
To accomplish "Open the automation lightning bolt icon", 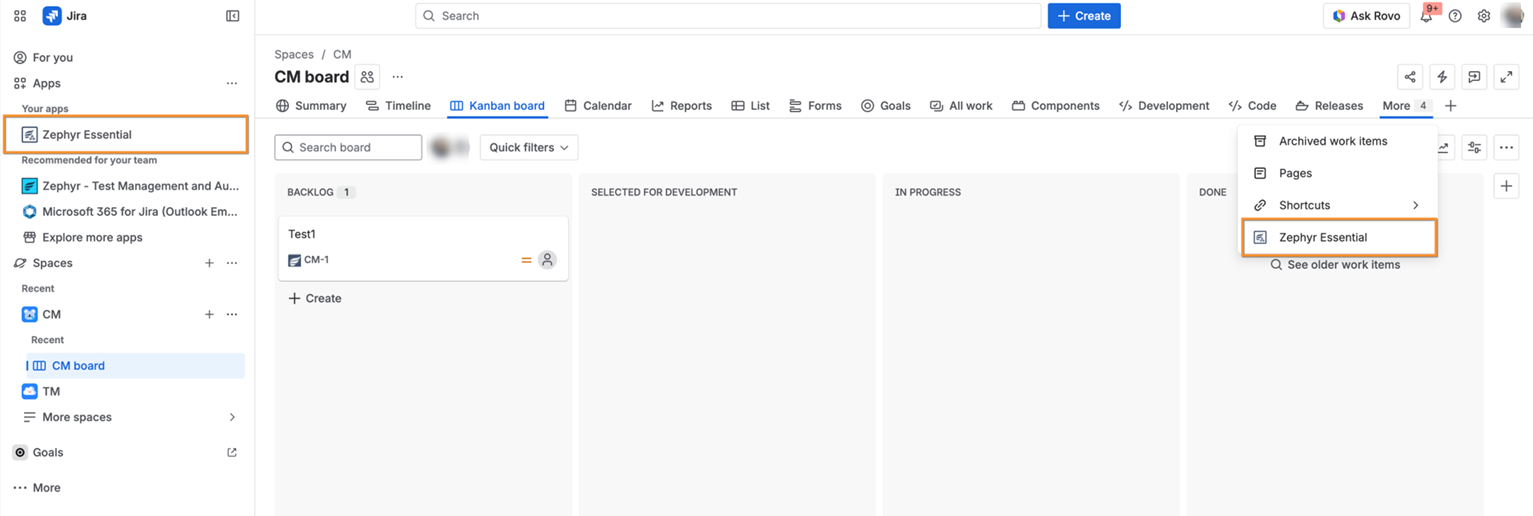I will pyautogui.click(x=1442, y=77).
